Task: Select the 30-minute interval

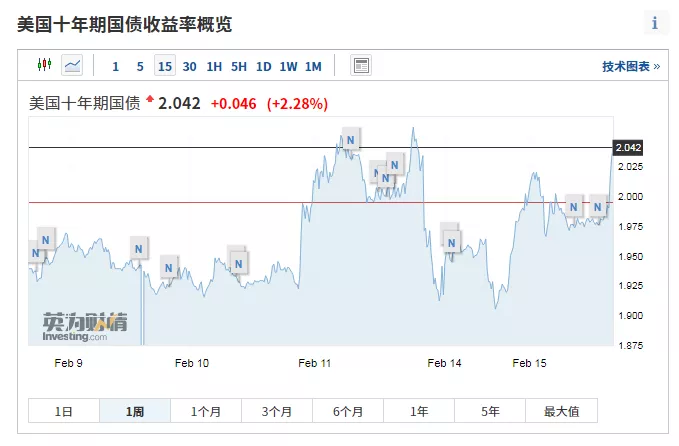Action: 189,67
